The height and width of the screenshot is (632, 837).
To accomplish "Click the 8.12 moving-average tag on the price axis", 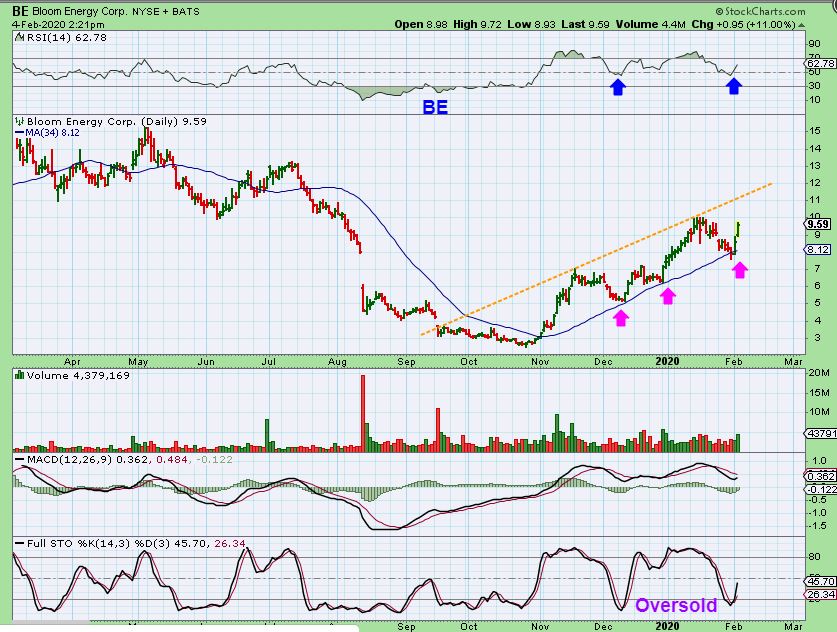I will coord(819,249).
